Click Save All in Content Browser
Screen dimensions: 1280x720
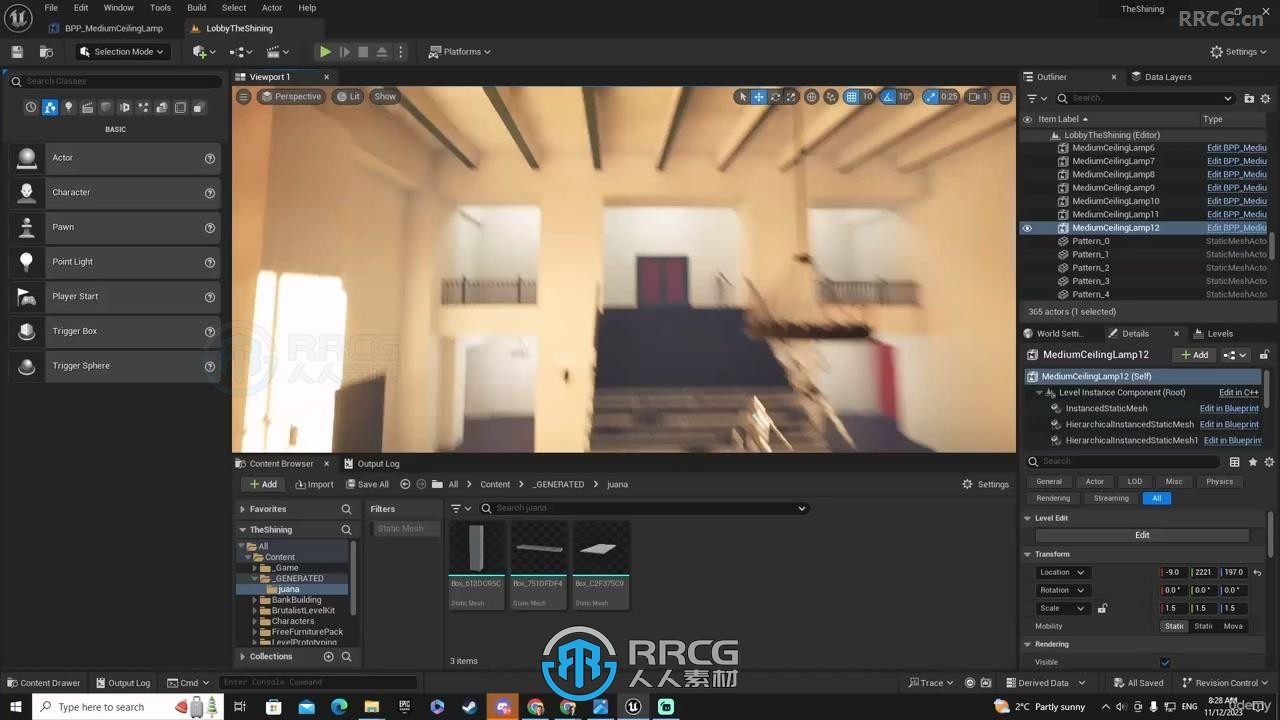(366, 484)
